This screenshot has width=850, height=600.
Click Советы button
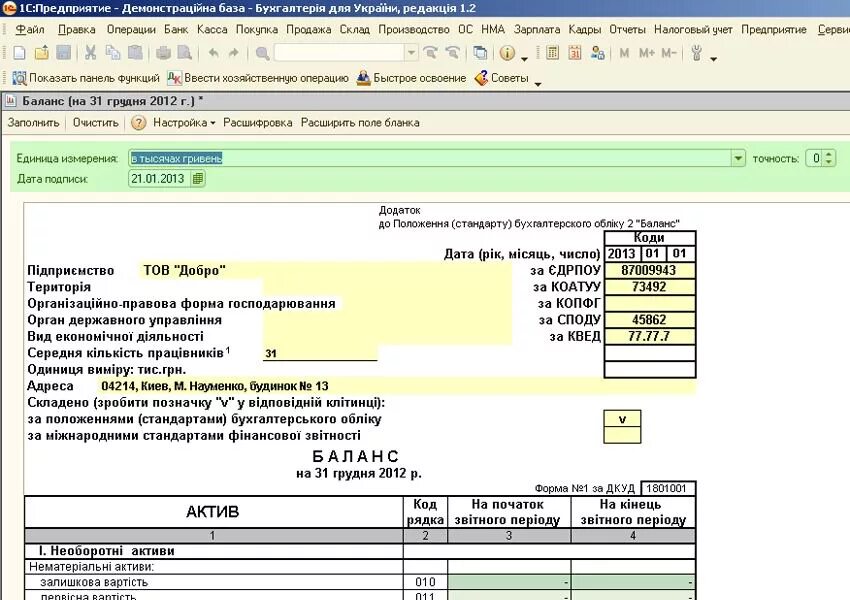501,78
